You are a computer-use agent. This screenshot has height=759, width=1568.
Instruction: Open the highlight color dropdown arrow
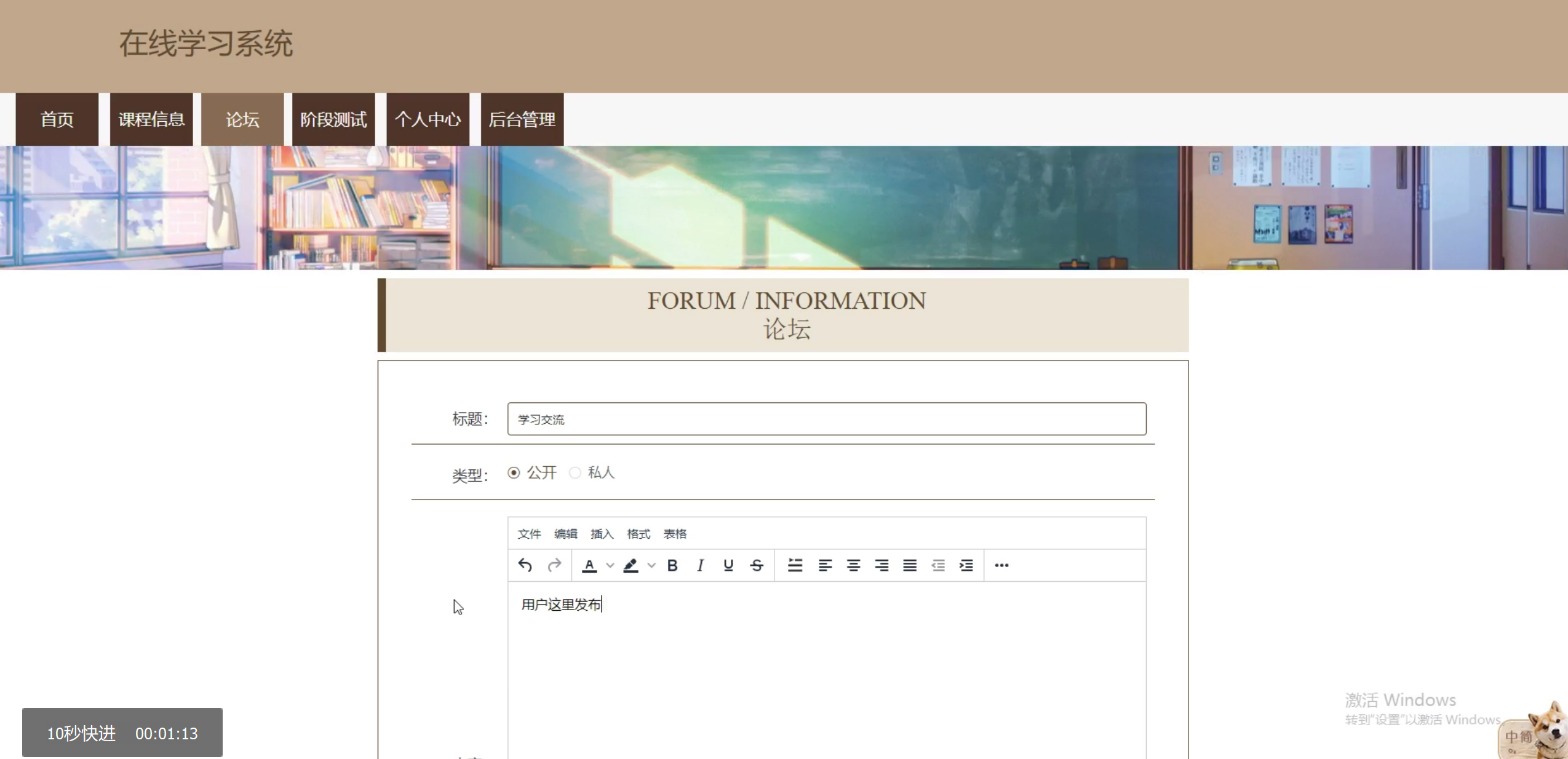pyautogui.click(x=651, y=565)
